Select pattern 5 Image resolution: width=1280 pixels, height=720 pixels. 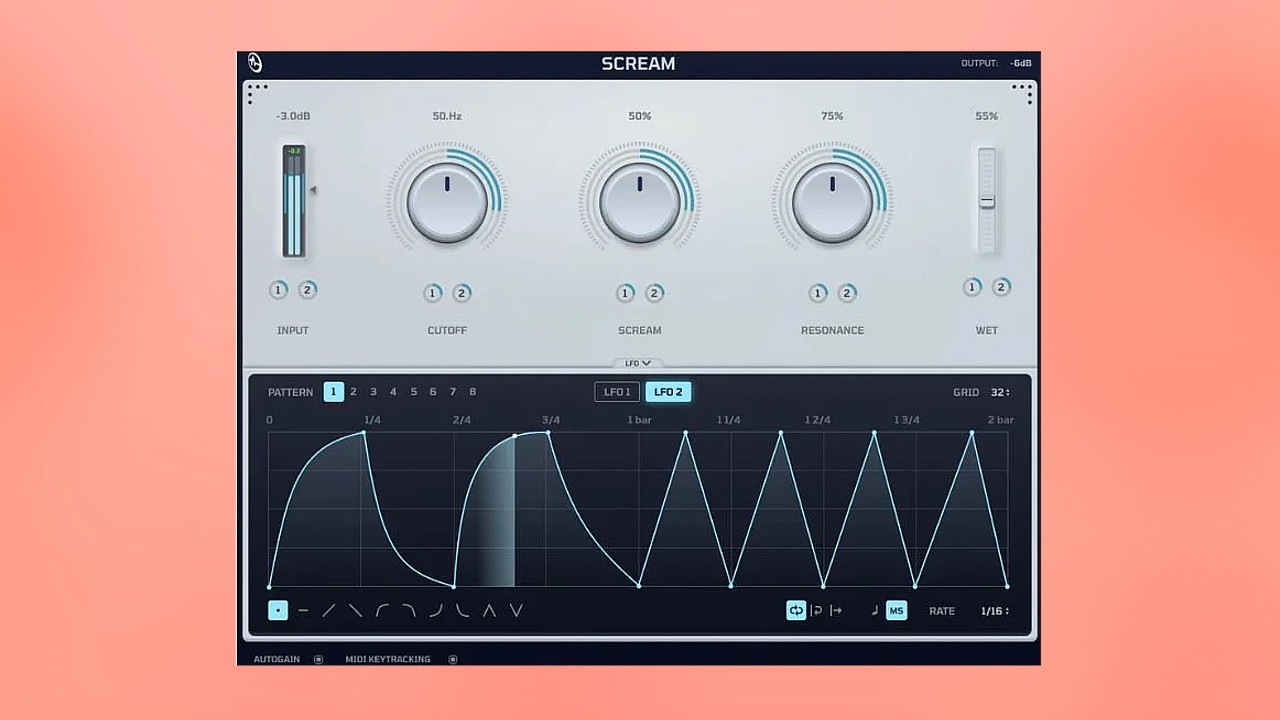click(413, 392)
